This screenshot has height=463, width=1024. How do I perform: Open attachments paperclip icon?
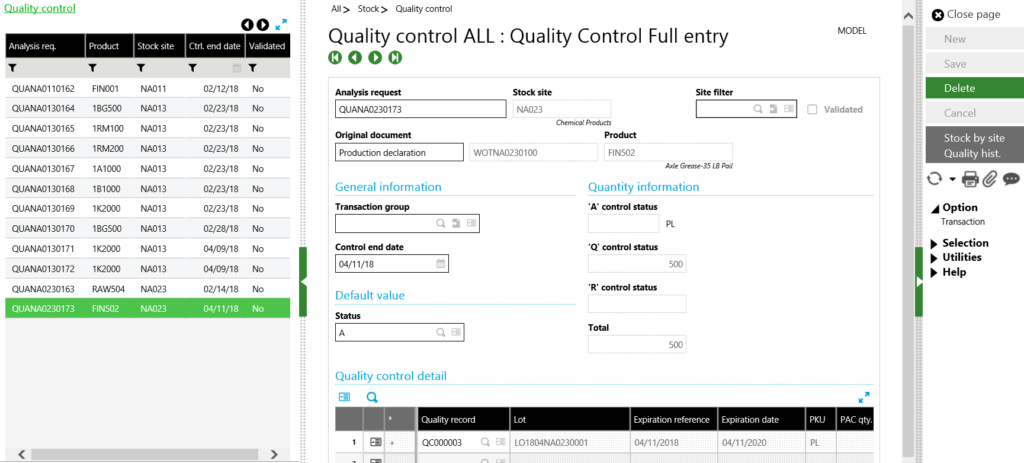pos(989,179)
